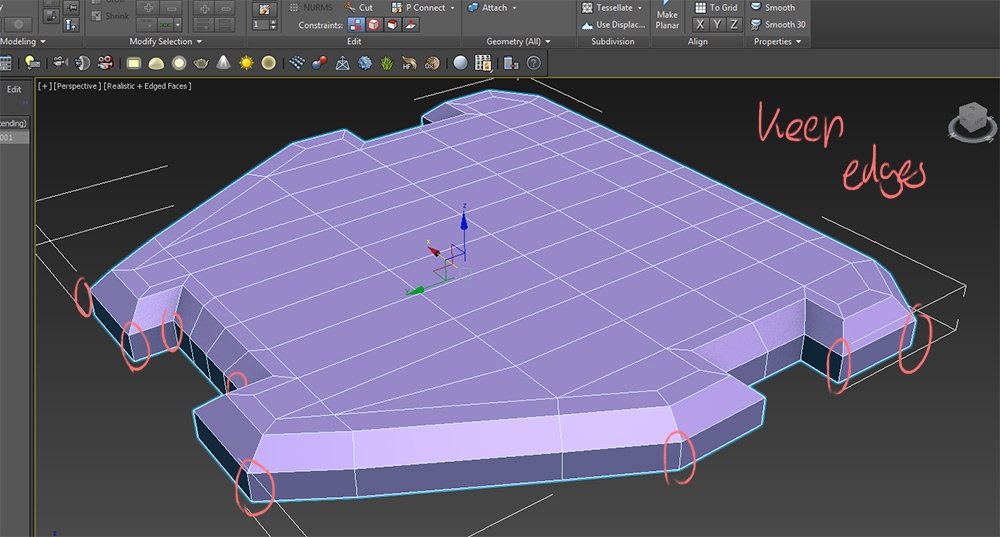Click the teapot icon

(x=201, y=63)
